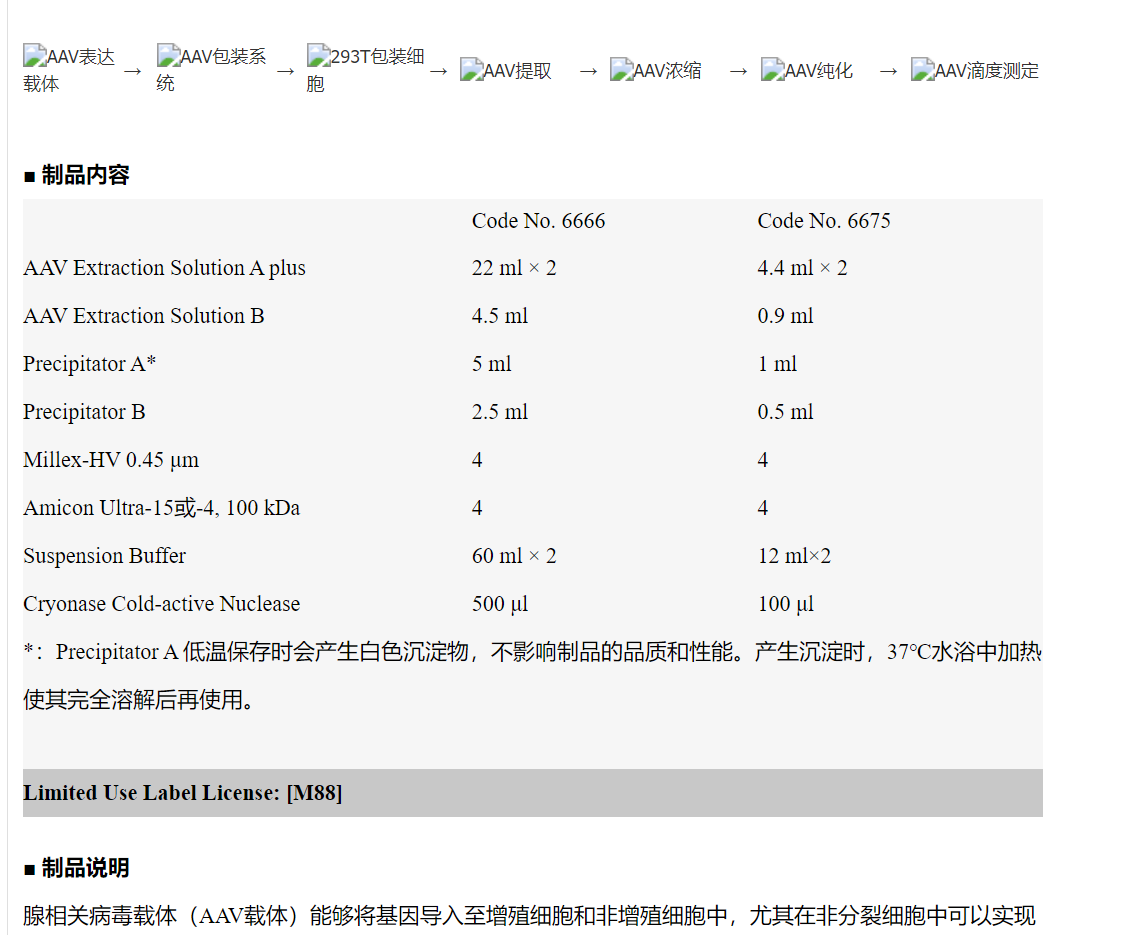Click the AAV浓缩 step image

click(656, 71)
